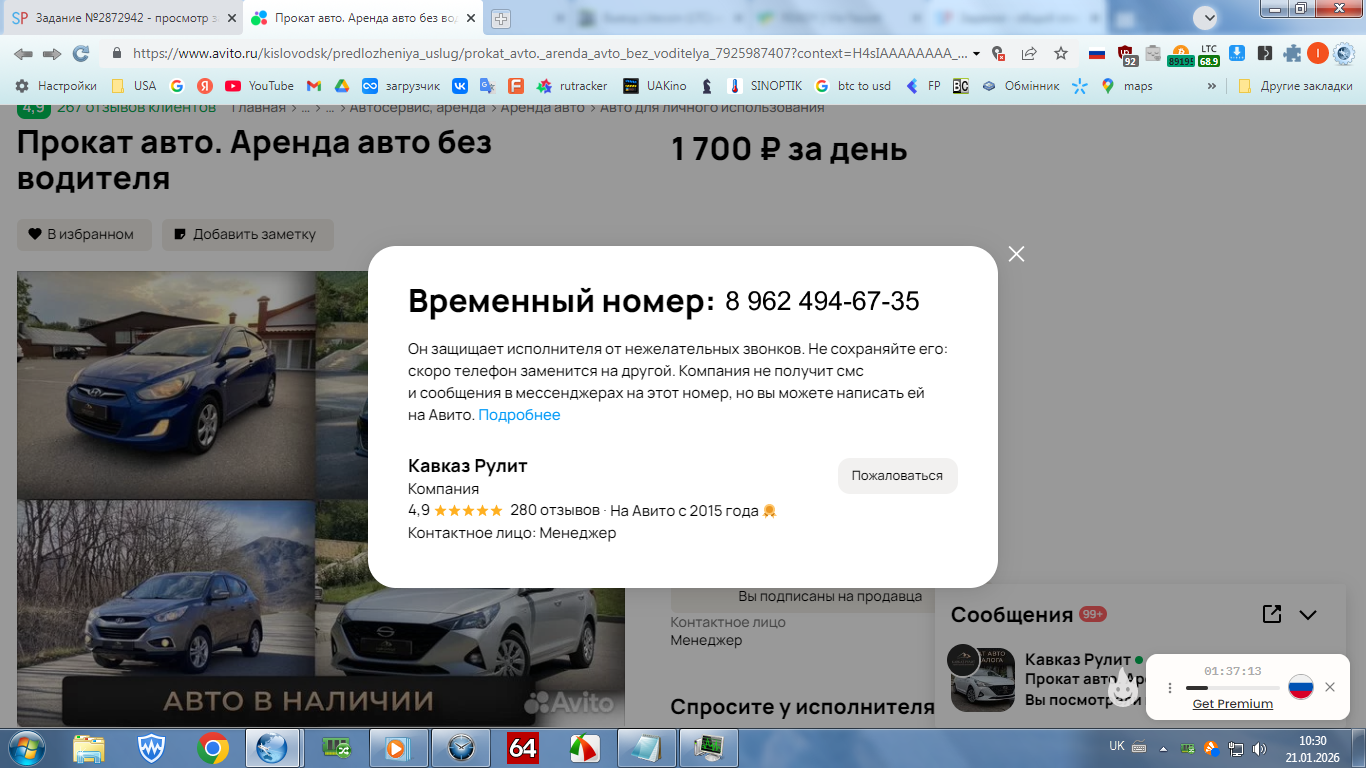This screenshot has height=768, width=1366.
Task: Open the rutracker bookmark
Action: tap(572, 86)
